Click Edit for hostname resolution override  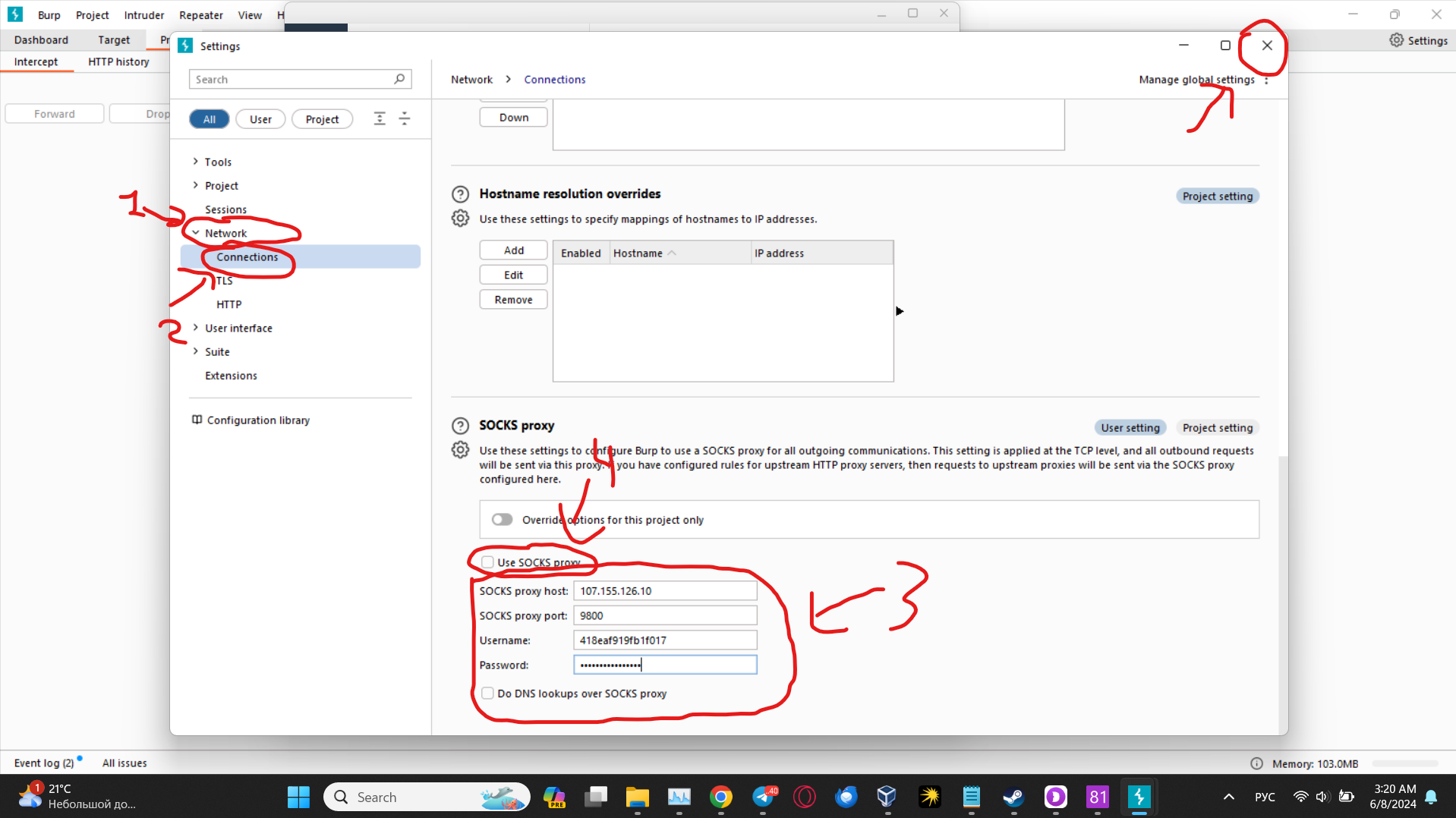514,275
